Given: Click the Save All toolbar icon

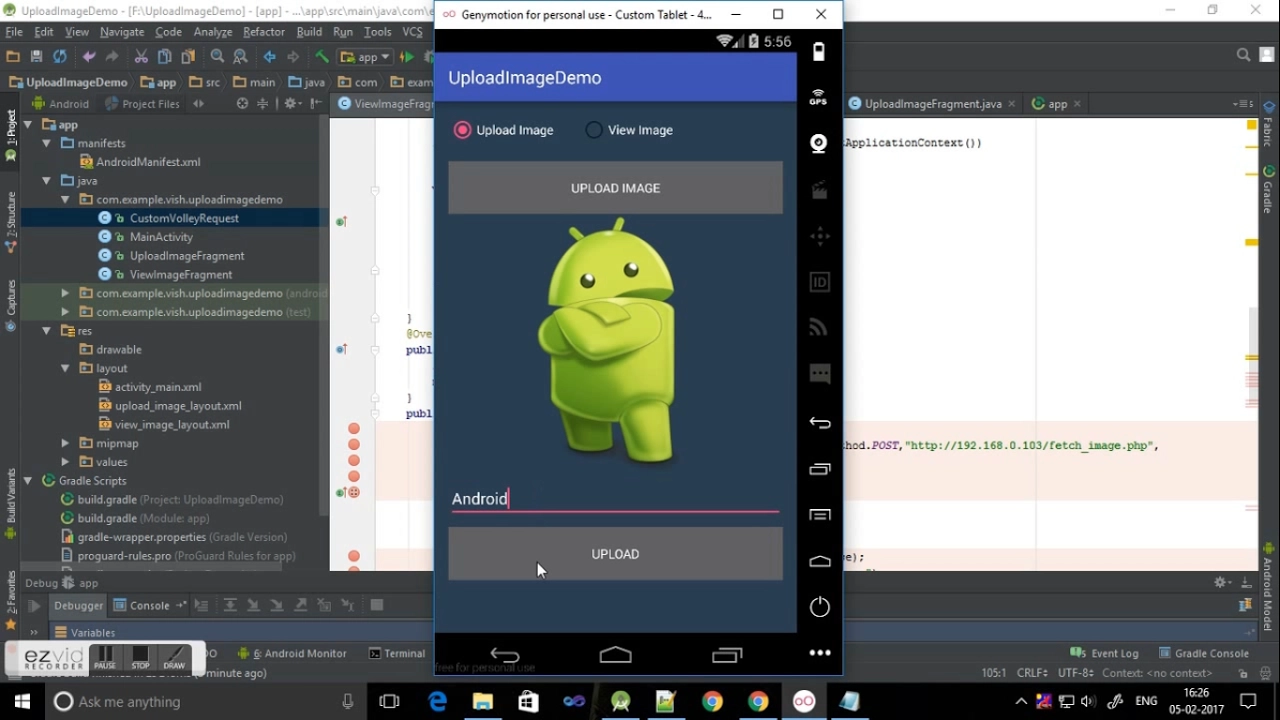Looking at the screenshot, I should tap(37, 57).
